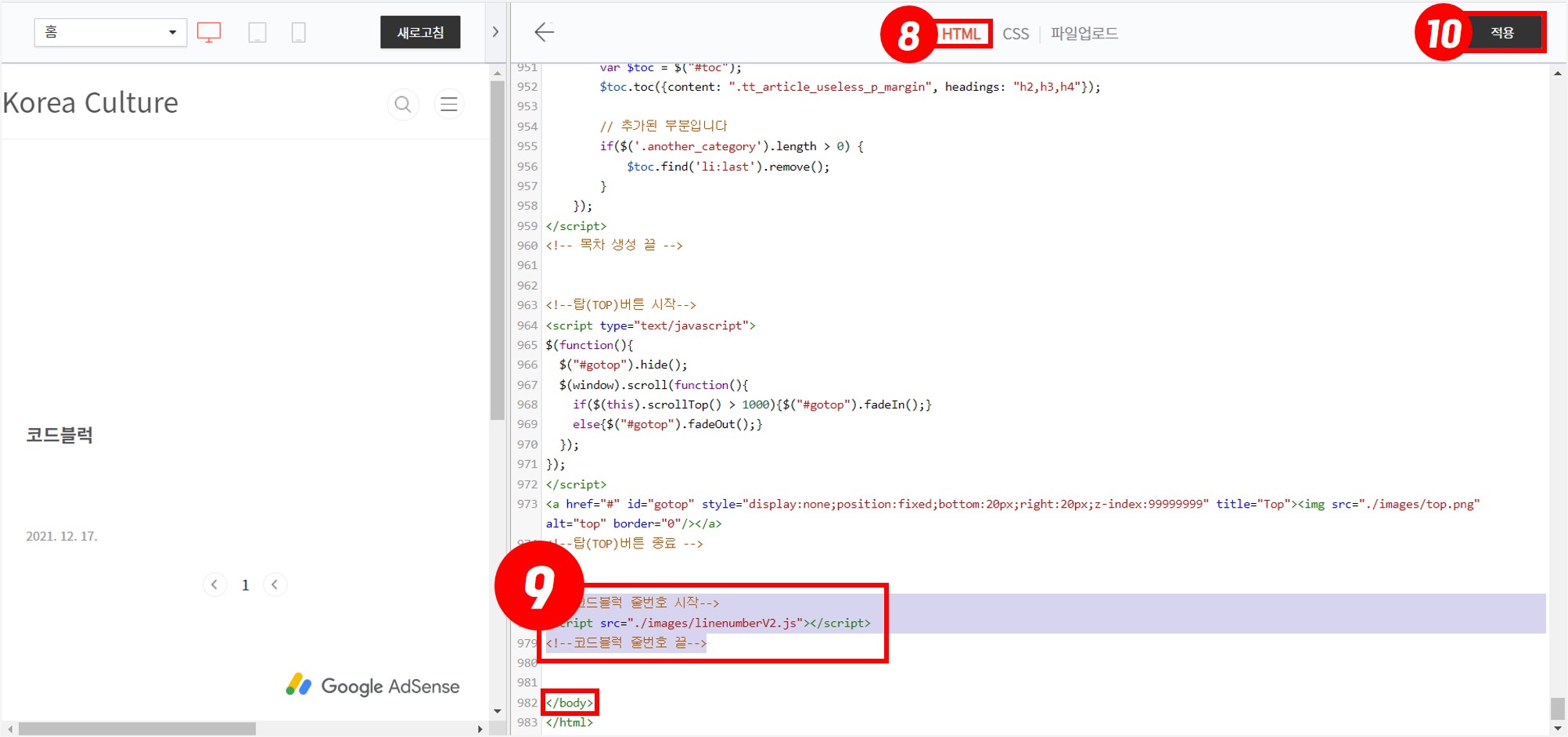Screen dimensions: 1568x737
Task: Click preview vertical scrollbar thumb
Action: 498,250
